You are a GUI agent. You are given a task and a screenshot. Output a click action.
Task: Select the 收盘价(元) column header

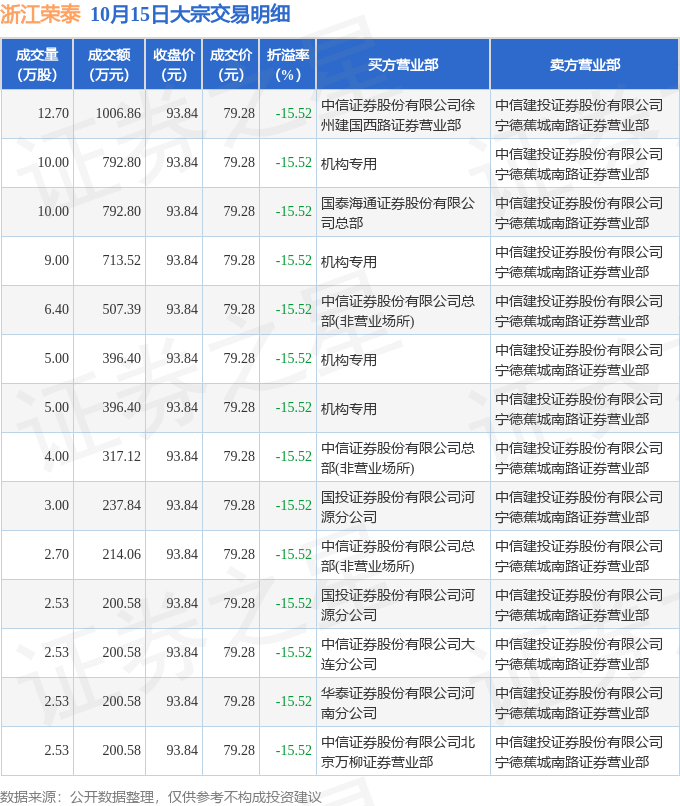pyautogui.click(x=174, y=64)
